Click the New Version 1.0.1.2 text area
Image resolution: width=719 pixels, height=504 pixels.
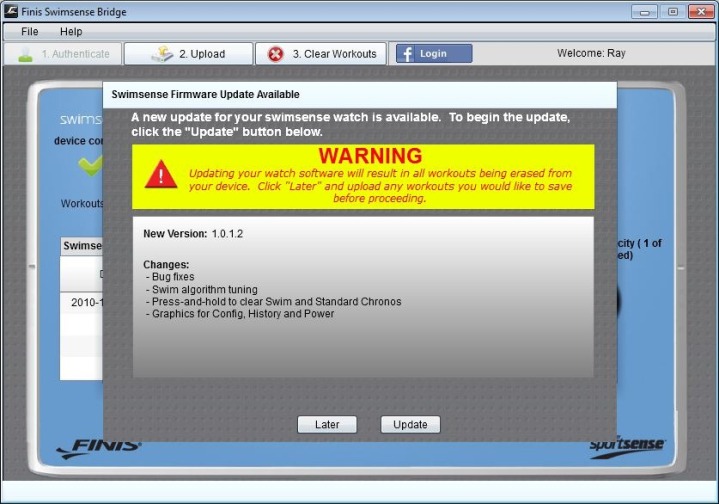tap(193, 233)
